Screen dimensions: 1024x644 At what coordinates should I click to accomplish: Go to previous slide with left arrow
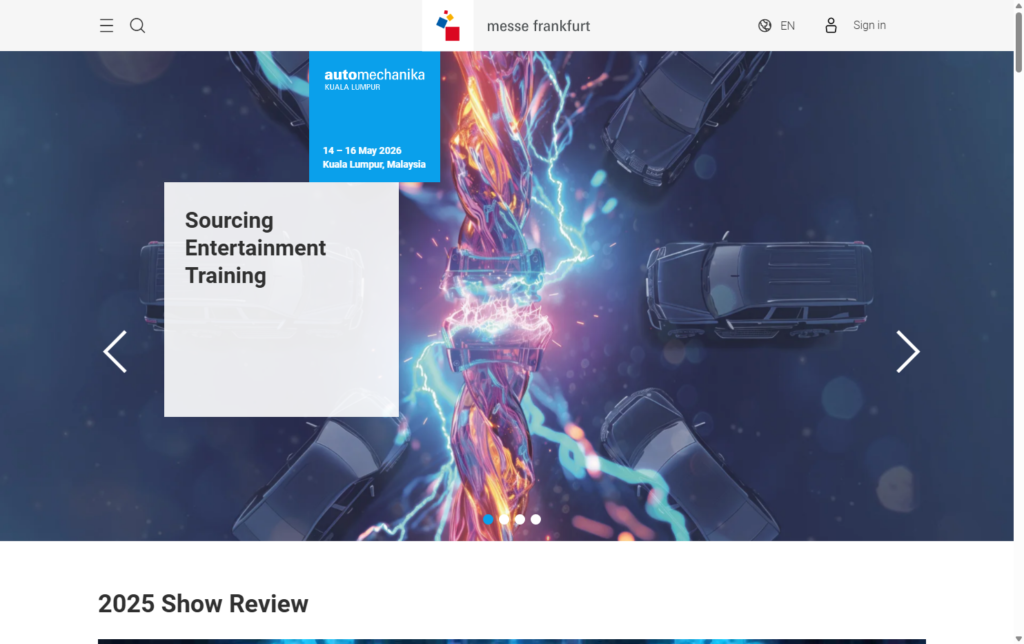pyautogui.click(x=115, y=351)
